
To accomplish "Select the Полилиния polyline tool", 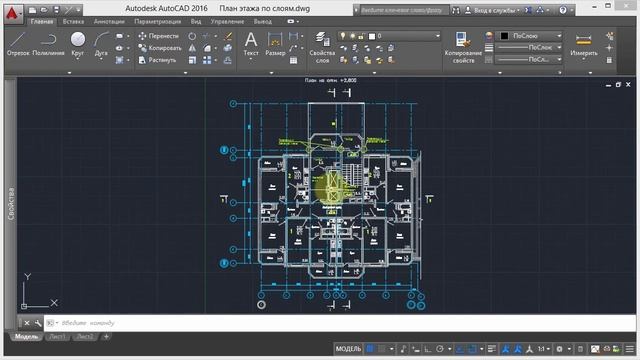I will pos(48,44).
